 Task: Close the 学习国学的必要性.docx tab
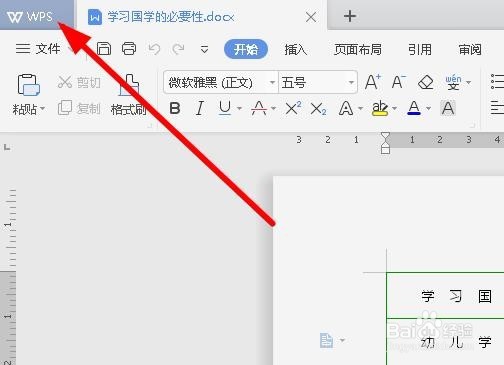click(311, 17)
